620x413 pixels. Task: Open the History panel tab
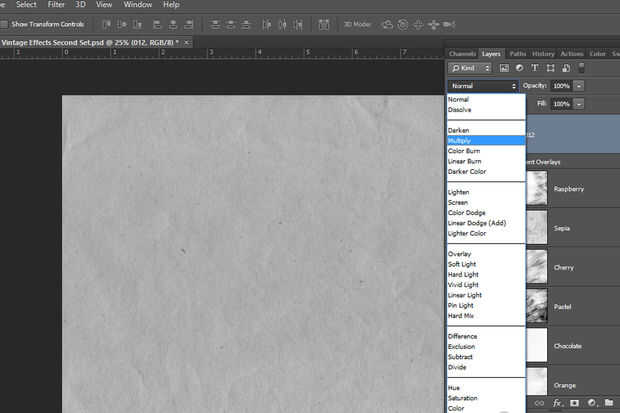tap(543, 53)
